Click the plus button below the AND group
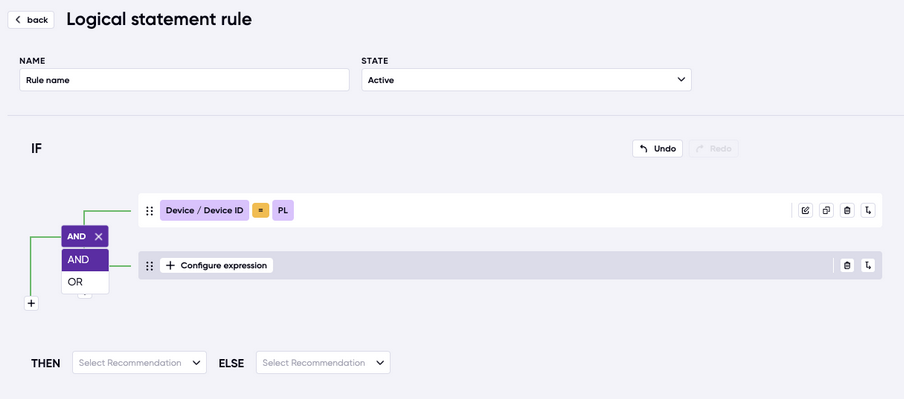 click(x=31, y=303)
